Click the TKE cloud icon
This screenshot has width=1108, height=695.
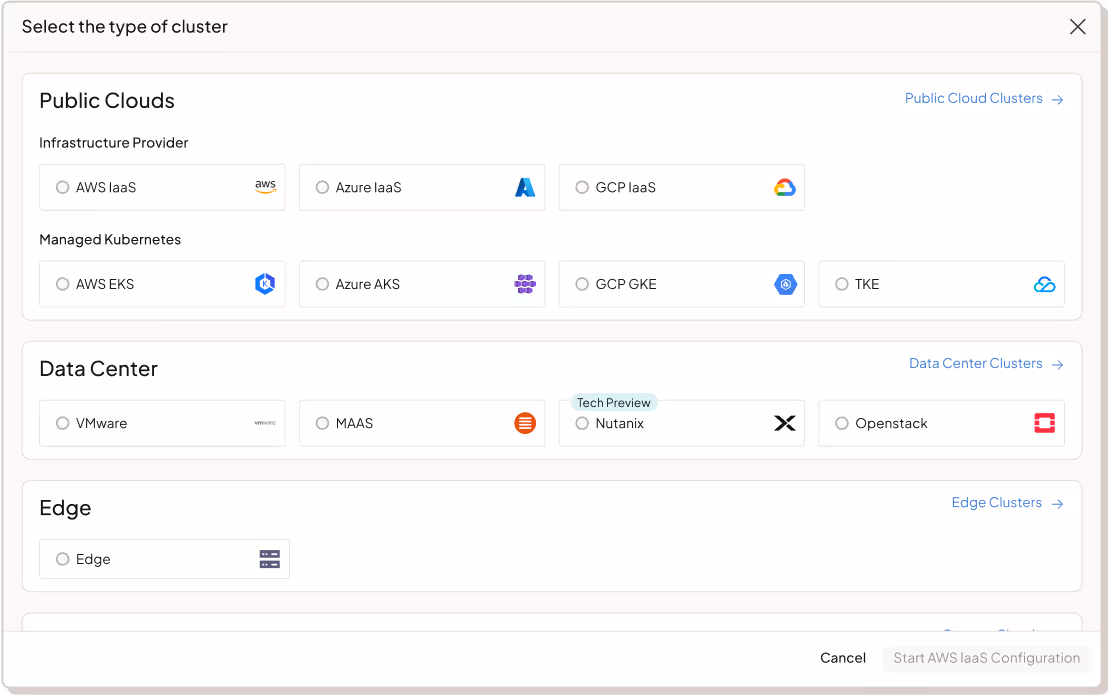[x=1044, y=284]
